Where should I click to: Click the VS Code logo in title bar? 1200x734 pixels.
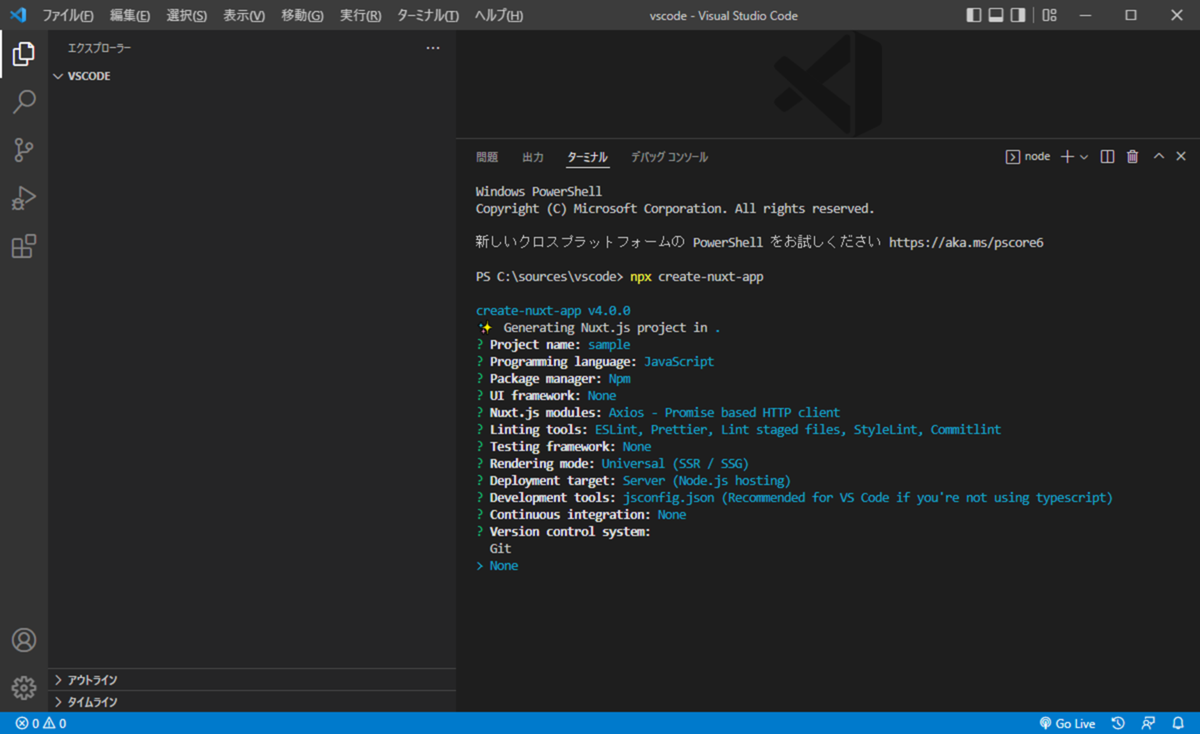coord(18,15)
